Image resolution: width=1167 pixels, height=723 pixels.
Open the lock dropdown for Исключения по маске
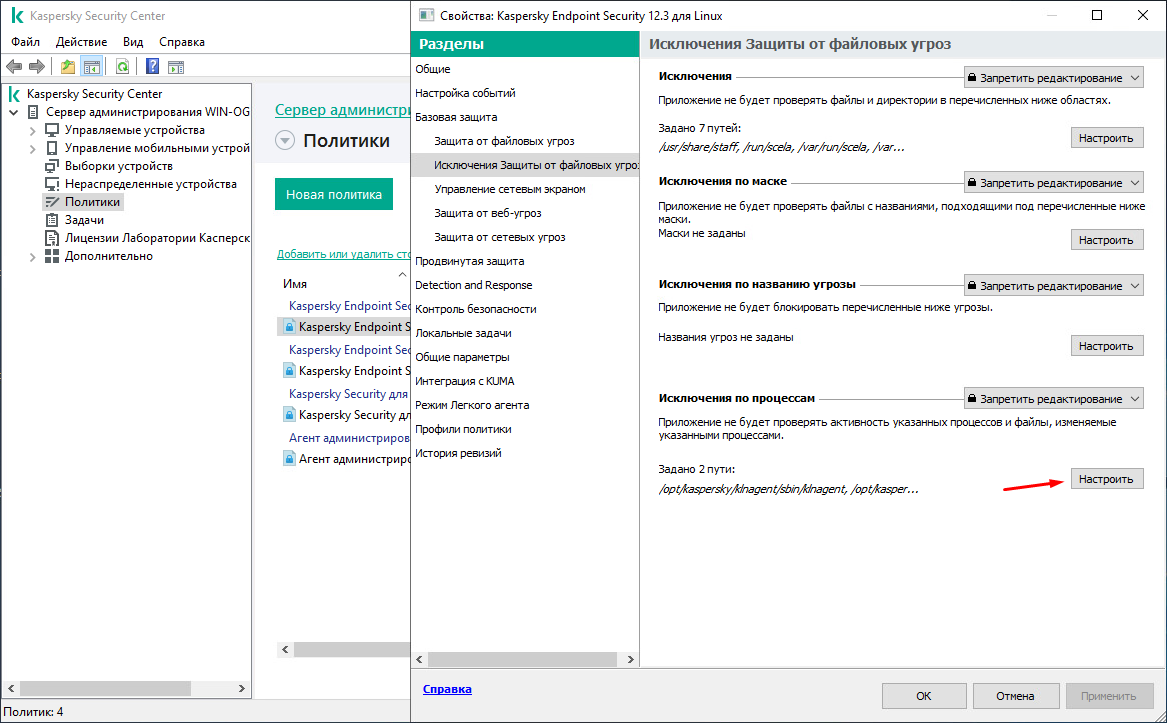tap(1054, 183)
